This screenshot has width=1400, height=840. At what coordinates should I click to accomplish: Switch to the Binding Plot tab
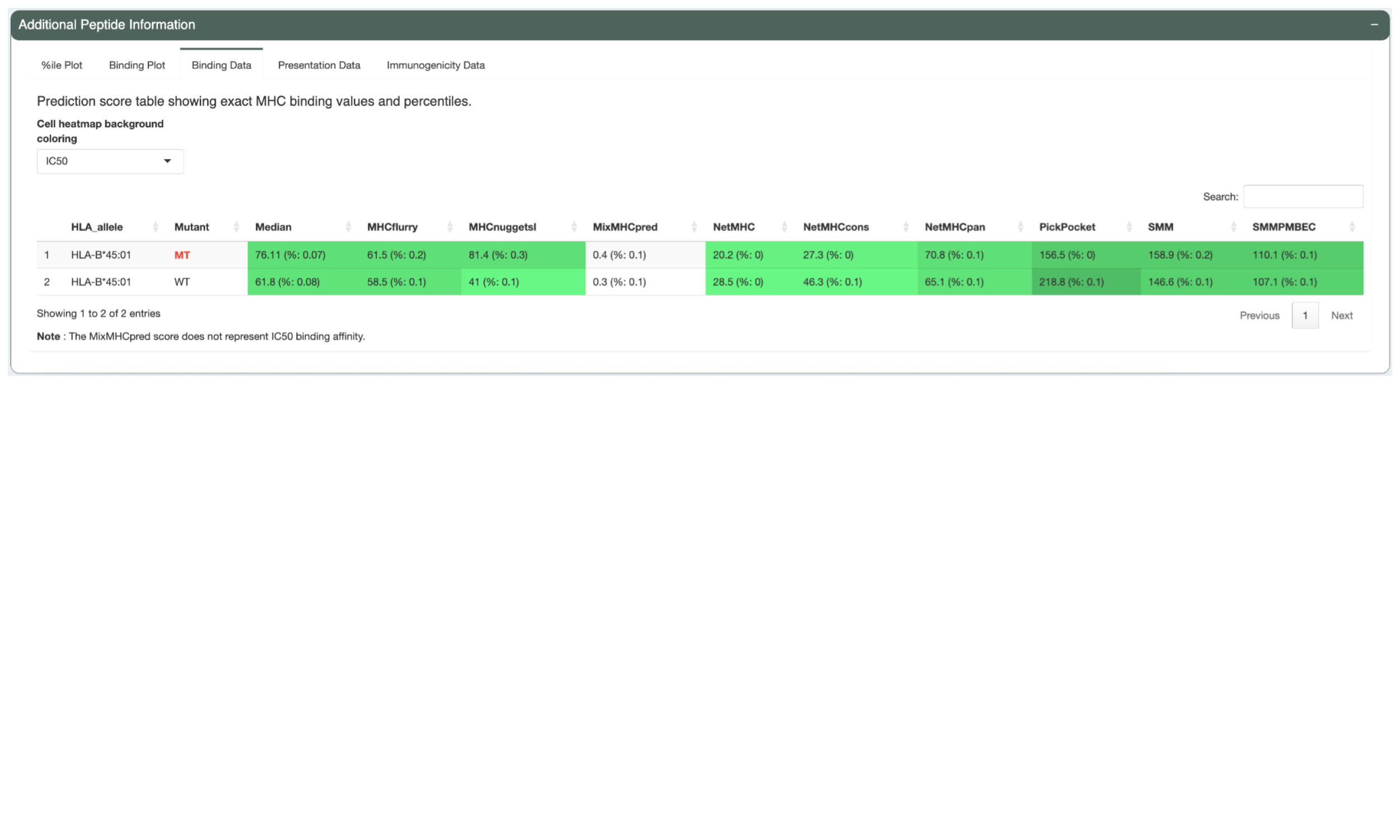[137, 65]
